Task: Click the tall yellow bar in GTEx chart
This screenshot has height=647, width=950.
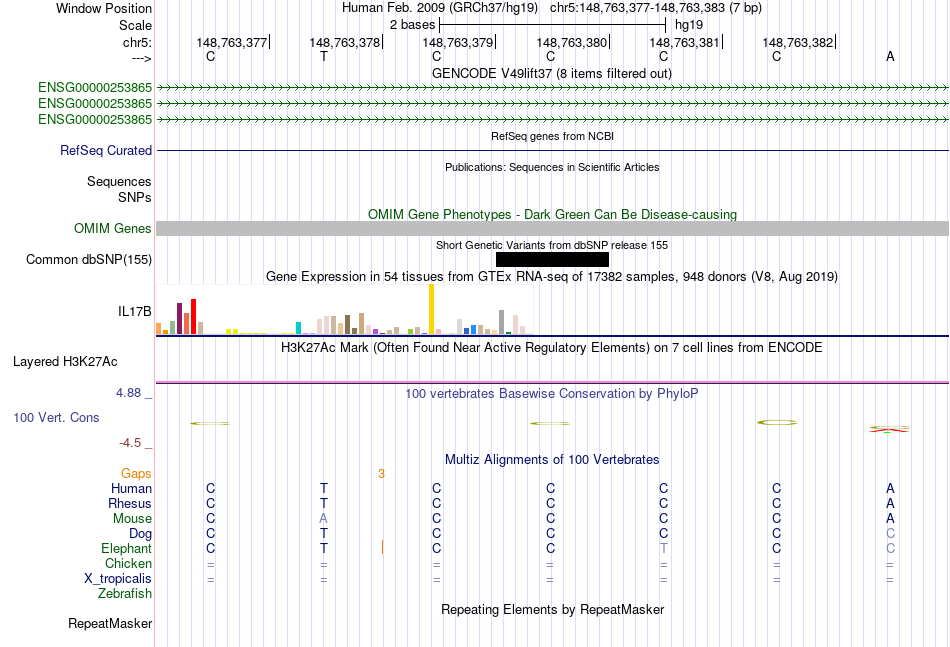Action: (x=431, y=309)
